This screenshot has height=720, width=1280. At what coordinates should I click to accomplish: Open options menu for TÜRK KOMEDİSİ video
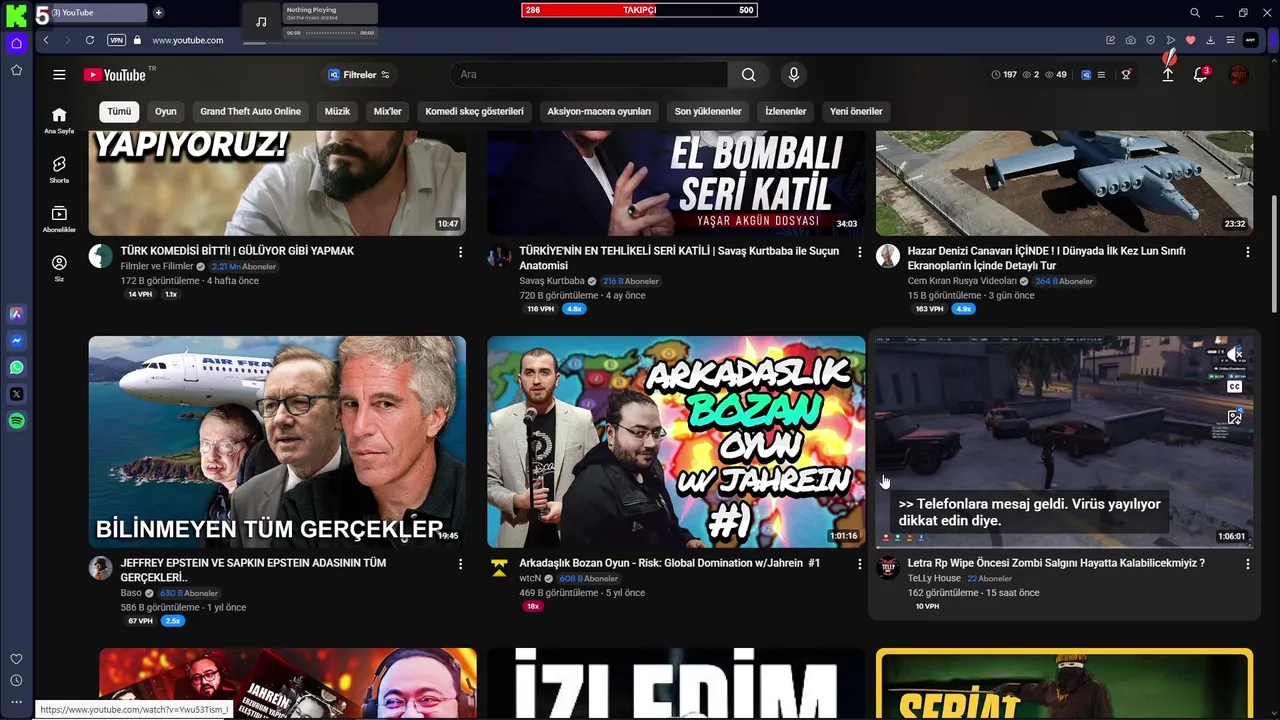click(460, 252)
